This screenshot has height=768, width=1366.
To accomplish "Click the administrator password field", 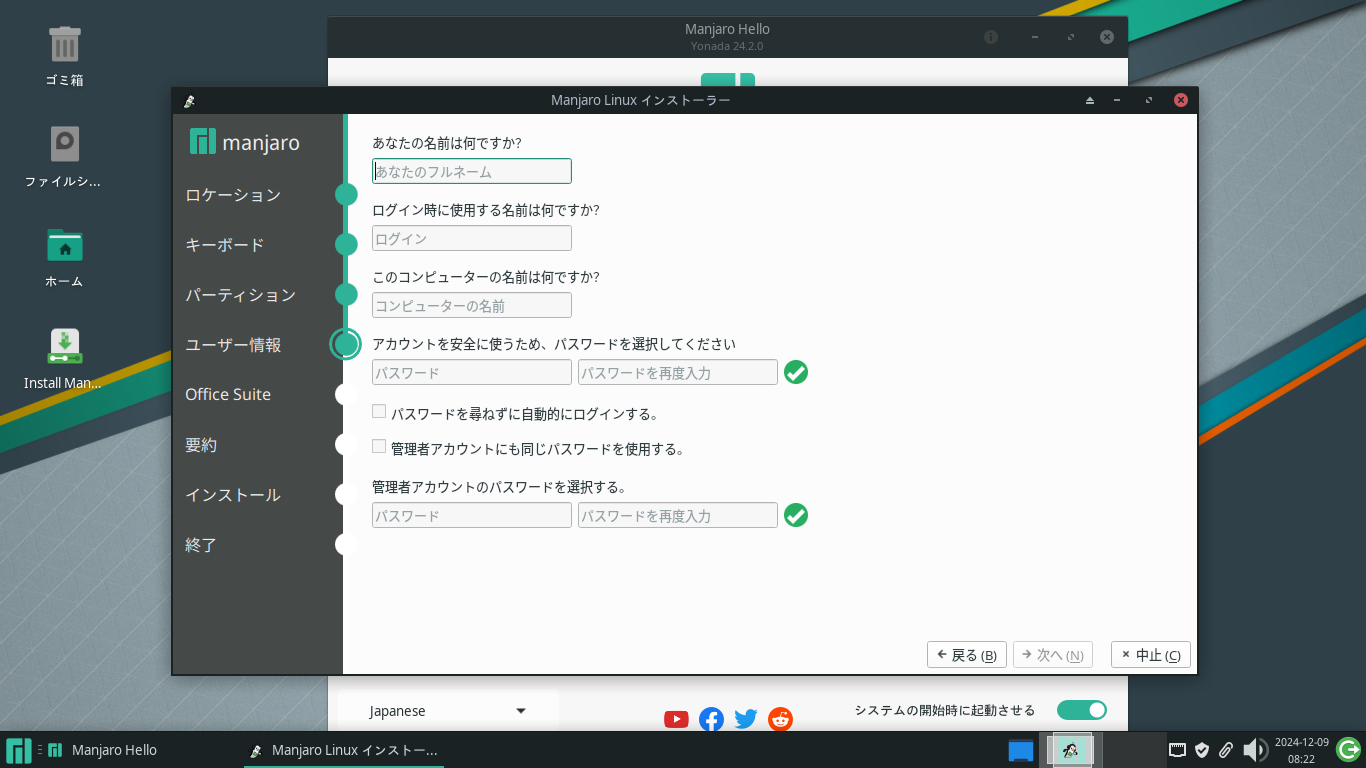I will (472, 515).
